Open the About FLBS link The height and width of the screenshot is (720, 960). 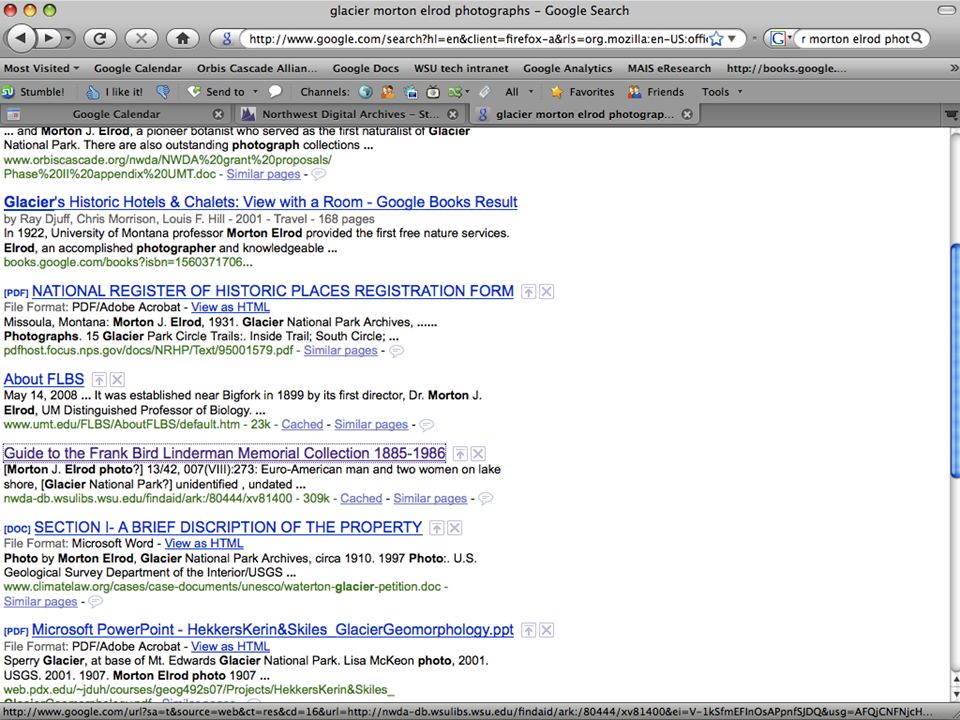pyautogui.click(x=43, y=379)
